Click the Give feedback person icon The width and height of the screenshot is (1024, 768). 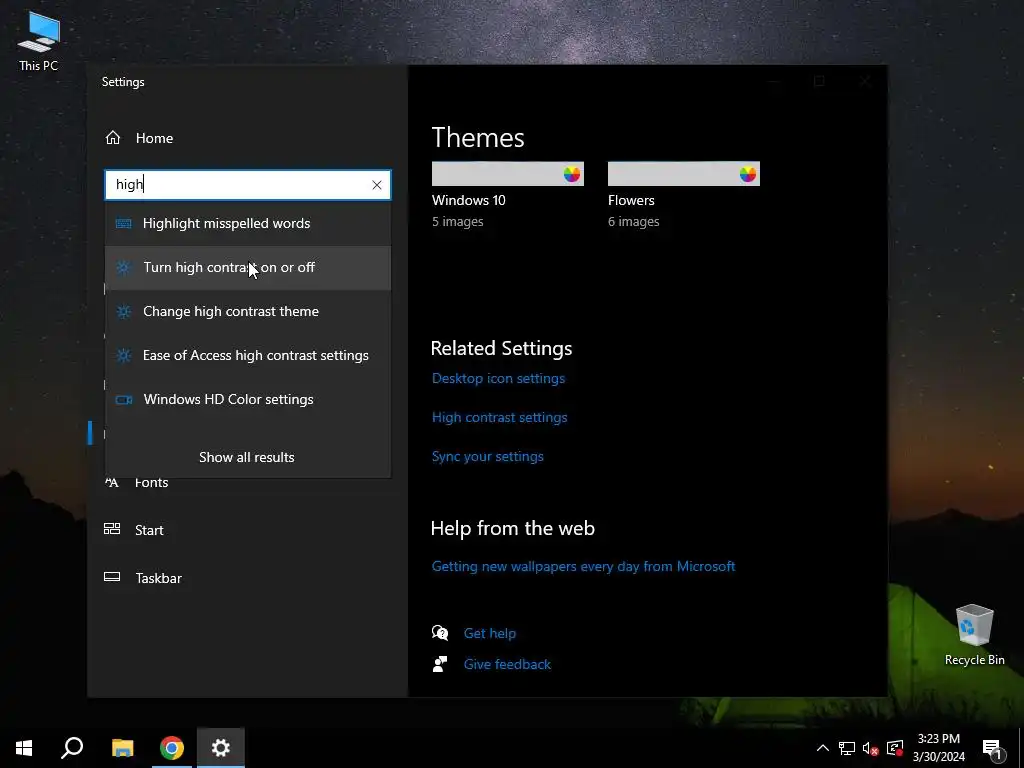coord(440,664)
